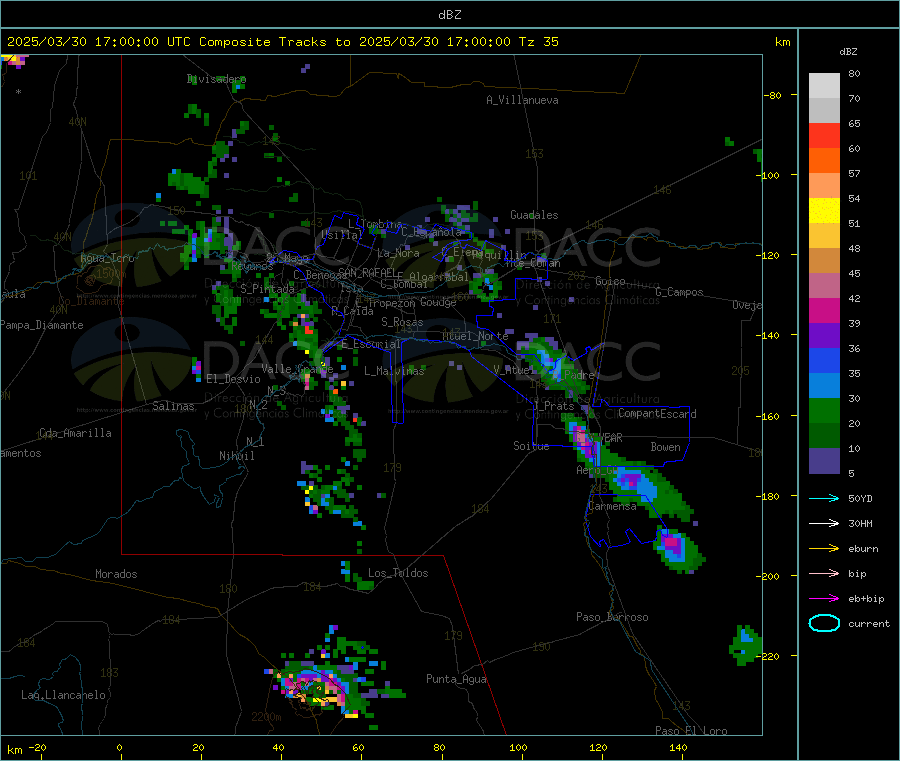Click the -80 km vertical axis tick

773,95
